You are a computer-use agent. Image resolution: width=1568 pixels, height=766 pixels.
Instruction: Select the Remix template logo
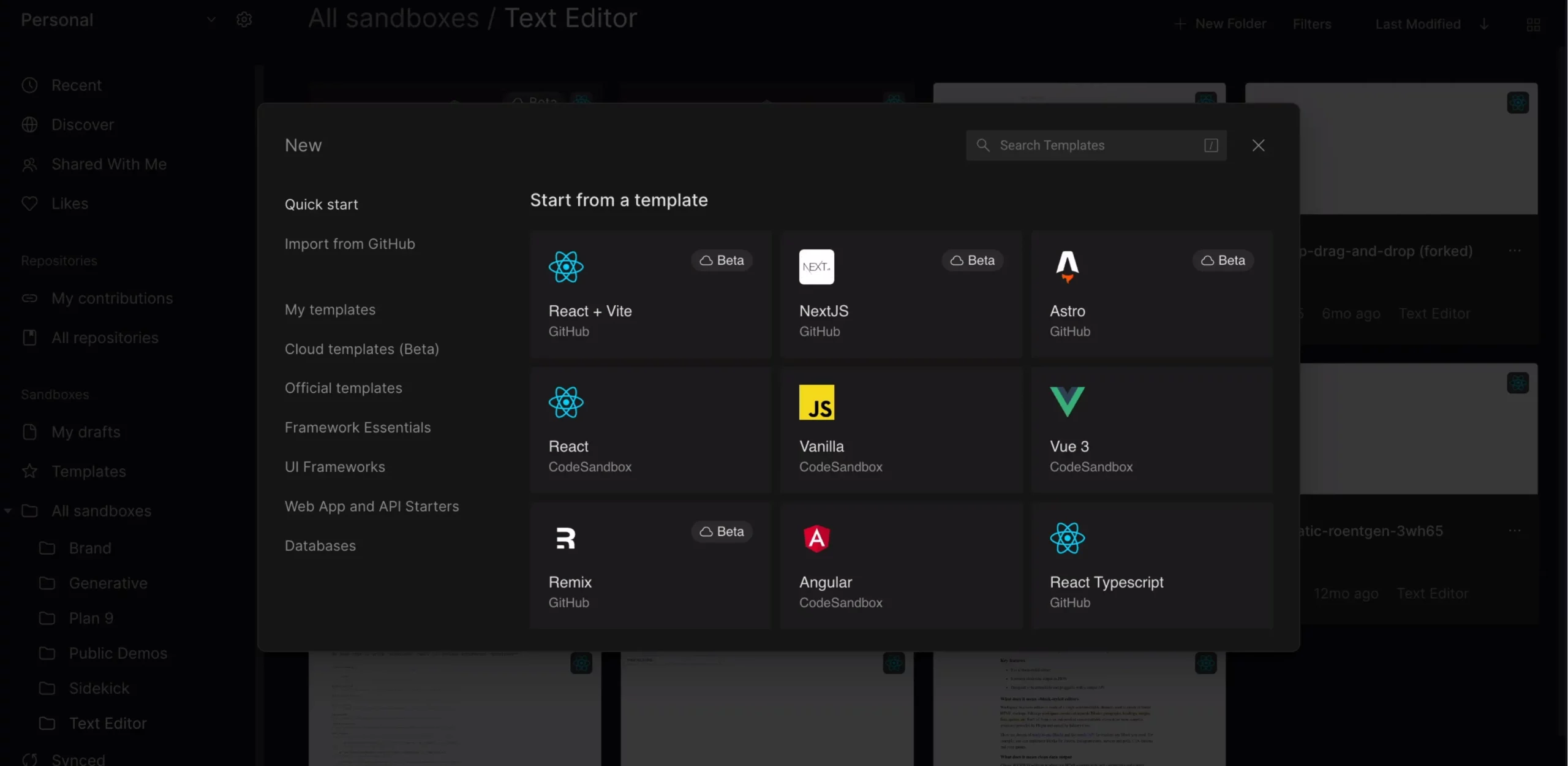click(565, 538)
